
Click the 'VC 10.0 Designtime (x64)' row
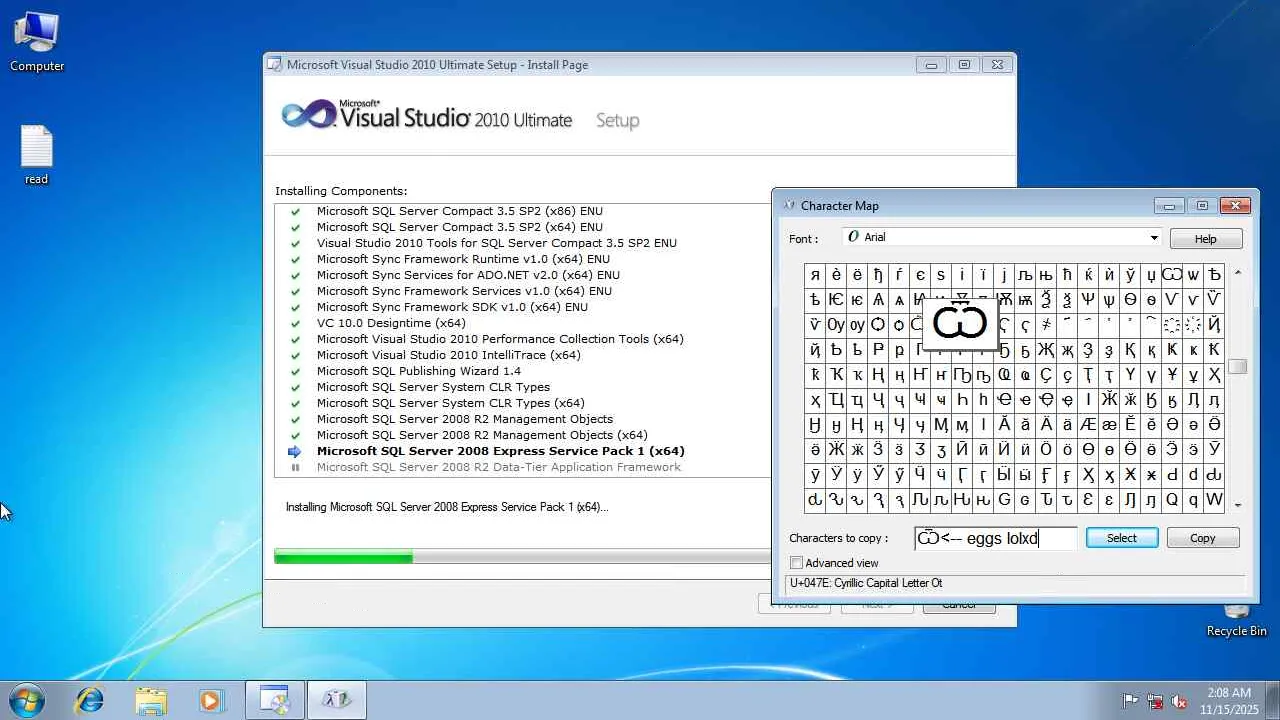pos(391,324)
